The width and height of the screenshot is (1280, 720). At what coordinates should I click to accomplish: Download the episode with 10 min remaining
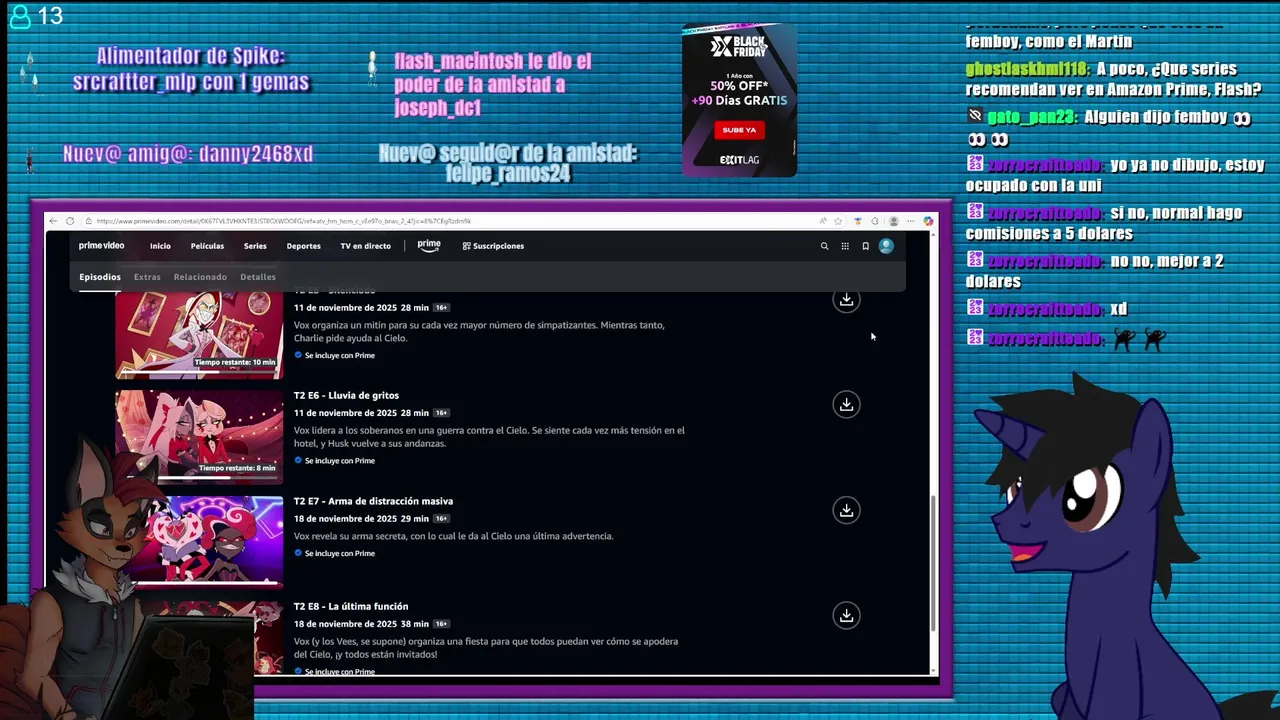point(846,300)
